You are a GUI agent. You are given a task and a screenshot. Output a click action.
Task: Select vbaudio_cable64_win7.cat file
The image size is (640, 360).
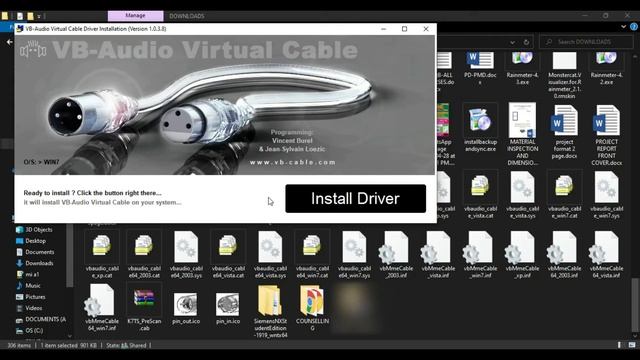312,254
